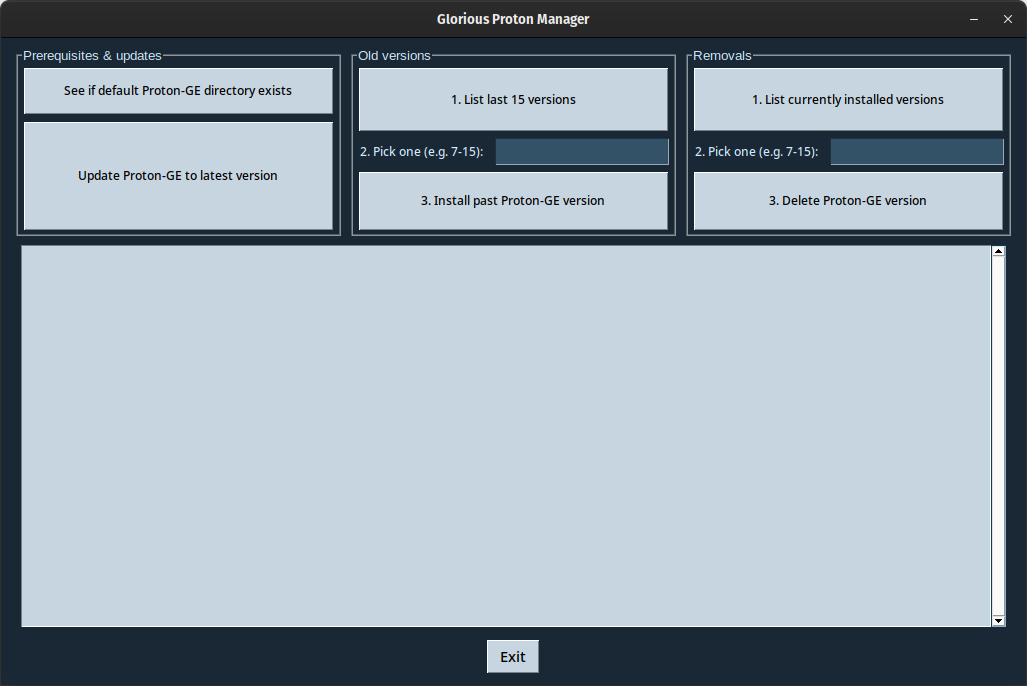1027x686 pixels.
Task: Close the Glorious Proton Manager window
Action: [1008, 19]
